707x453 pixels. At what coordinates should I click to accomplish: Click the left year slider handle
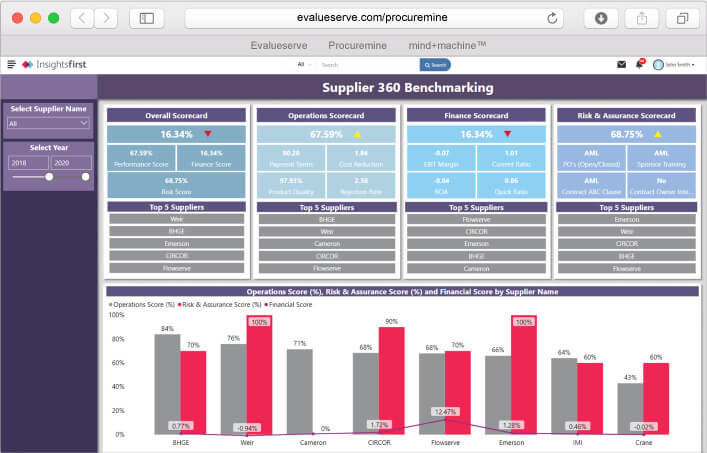[49, 177]
